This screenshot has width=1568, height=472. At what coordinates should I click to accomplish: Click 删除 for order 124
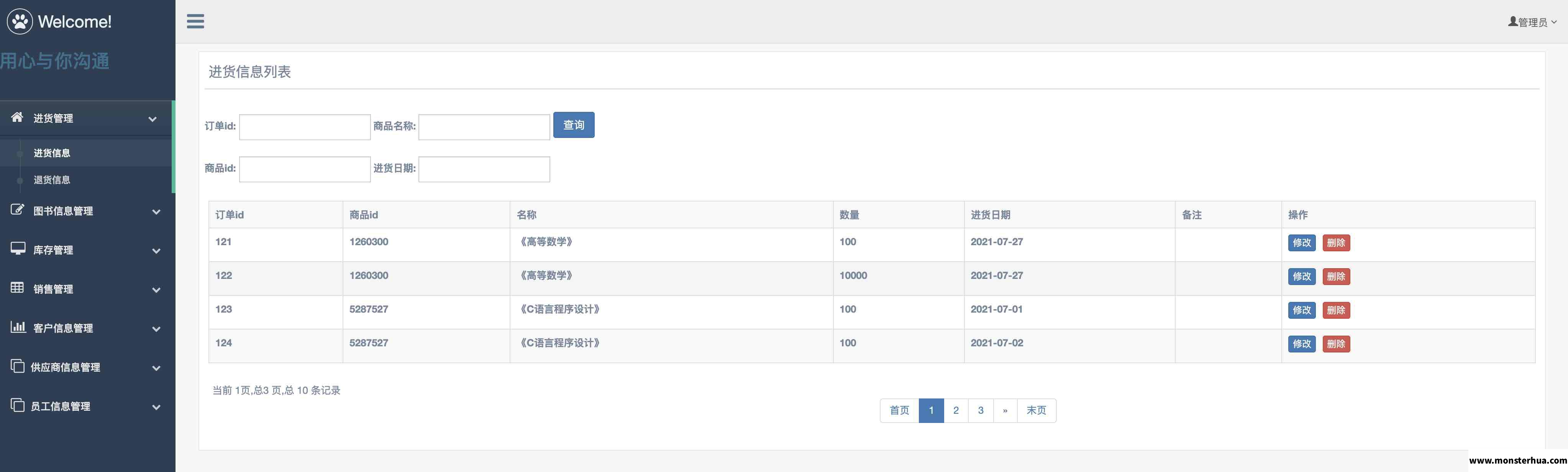tap(1336, 344)
